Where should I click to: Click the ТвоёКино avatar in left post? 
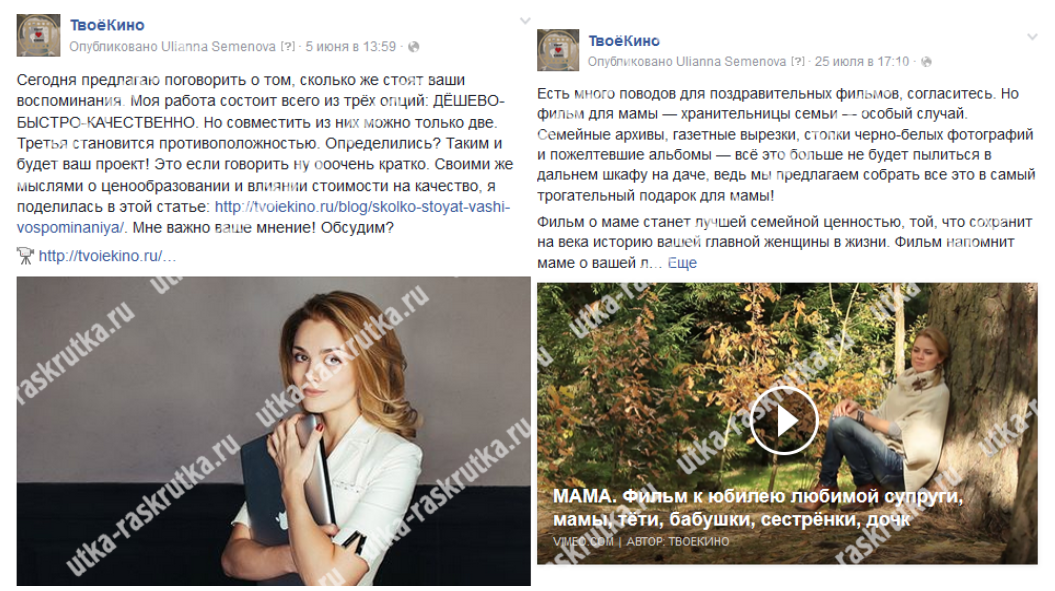tap(38, 35)
